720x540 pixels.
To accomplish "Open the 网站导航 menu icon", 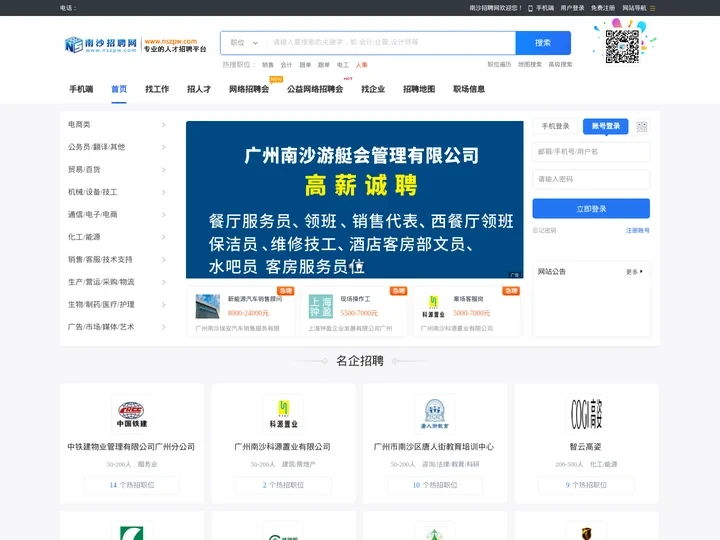I will (652, 8).
